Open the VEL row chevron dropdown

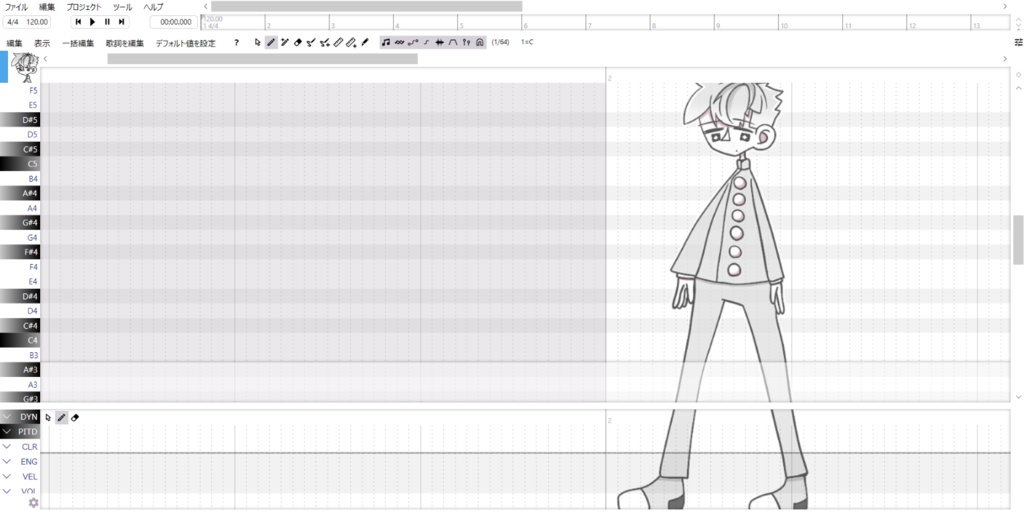point(7,477)
